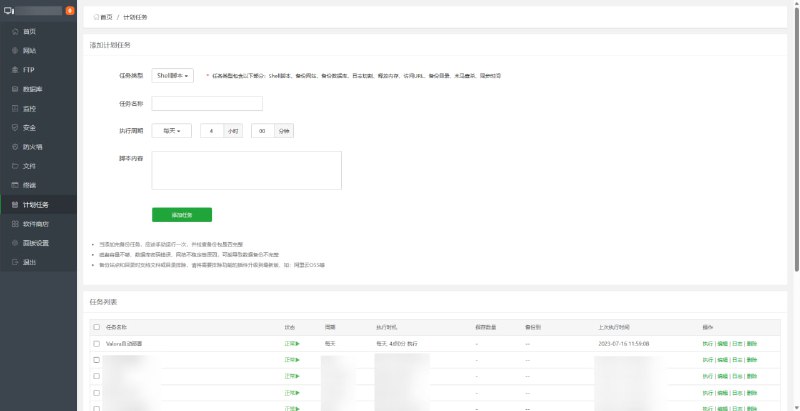Image resolution: width=800 pixels, height=411 pixels.
Task: Select 面板设置 in the sidebar menu
Action: [36, 243]
